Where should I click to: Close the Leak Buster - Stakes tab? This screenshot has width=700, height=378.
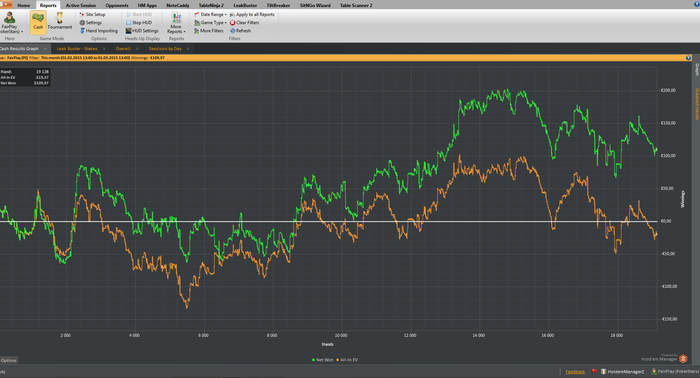pos(104,49)
